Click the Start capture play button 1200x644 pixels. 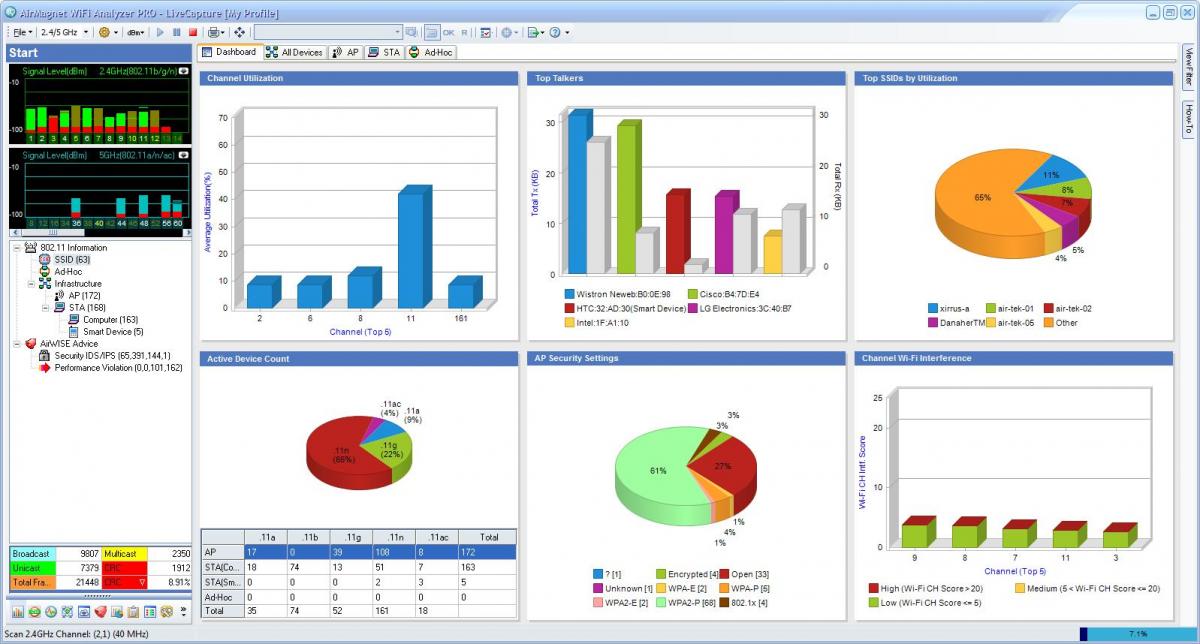click(161, 32)
